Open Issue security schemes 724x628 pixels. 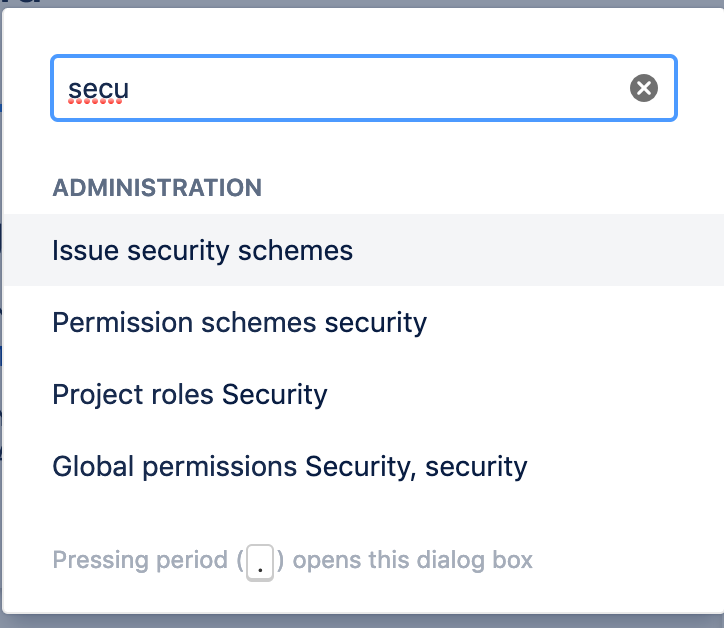(202, 250)
